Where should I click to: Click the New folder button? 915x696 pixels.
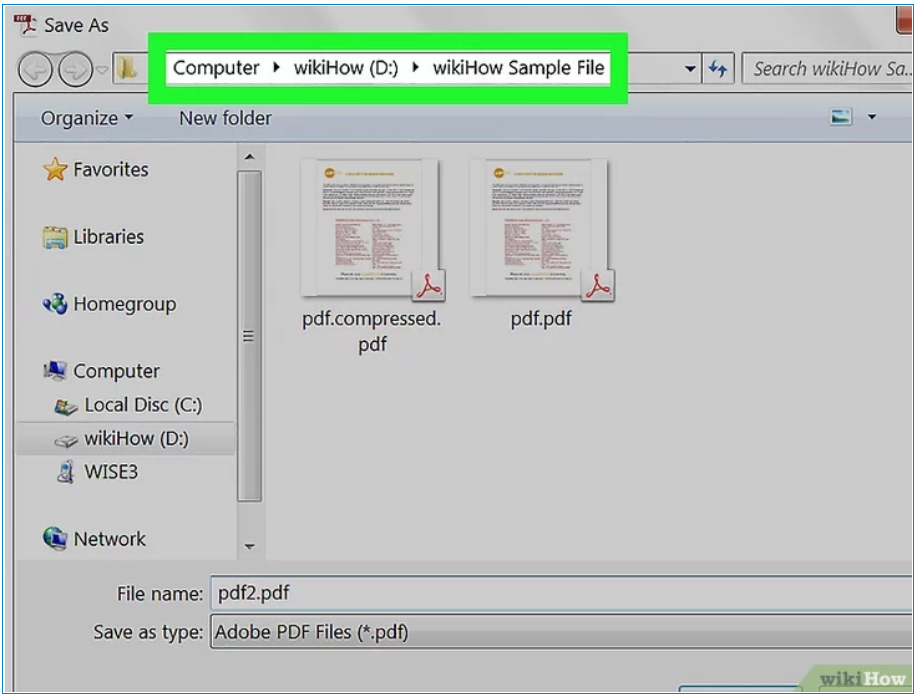pos(225,118)
